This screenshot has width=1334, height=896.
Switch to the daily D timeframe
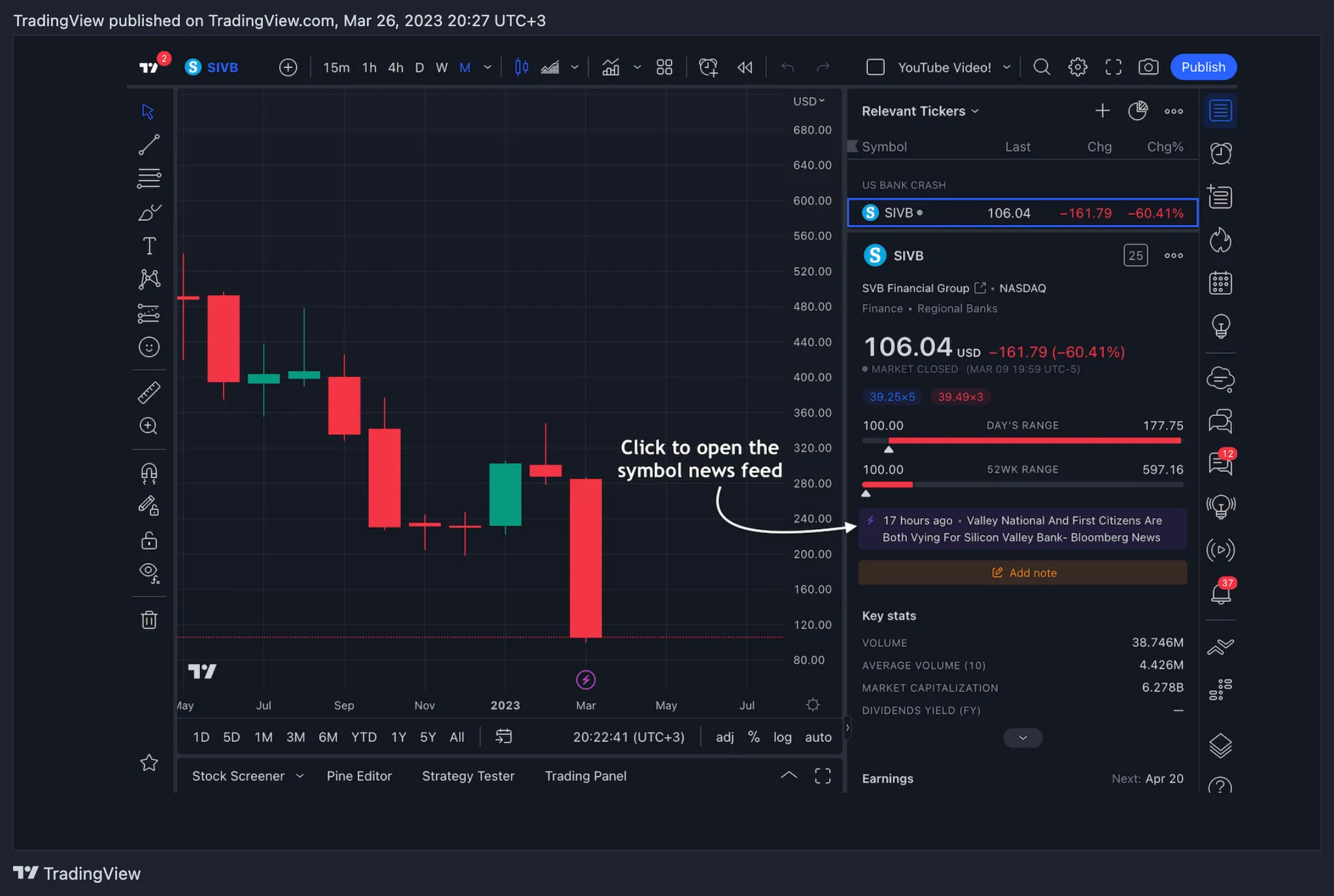point(419,67)
